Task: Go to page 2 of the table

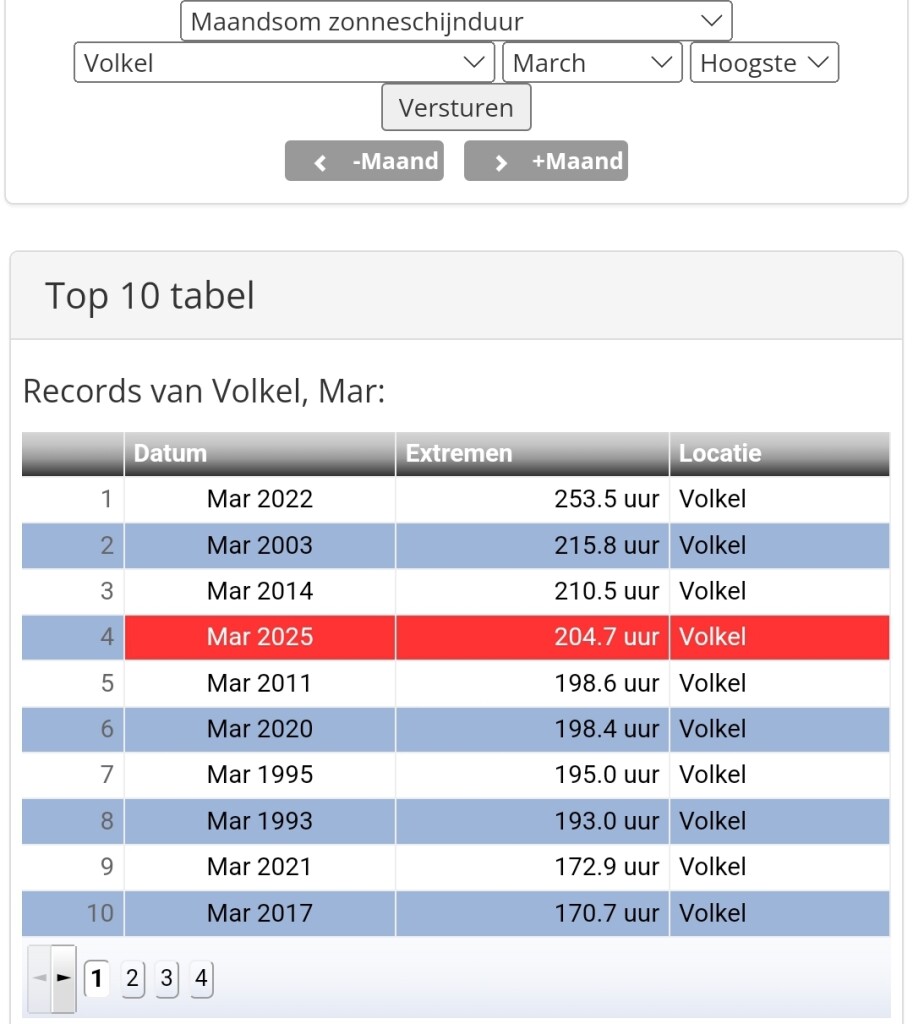Action: point(132,978)
